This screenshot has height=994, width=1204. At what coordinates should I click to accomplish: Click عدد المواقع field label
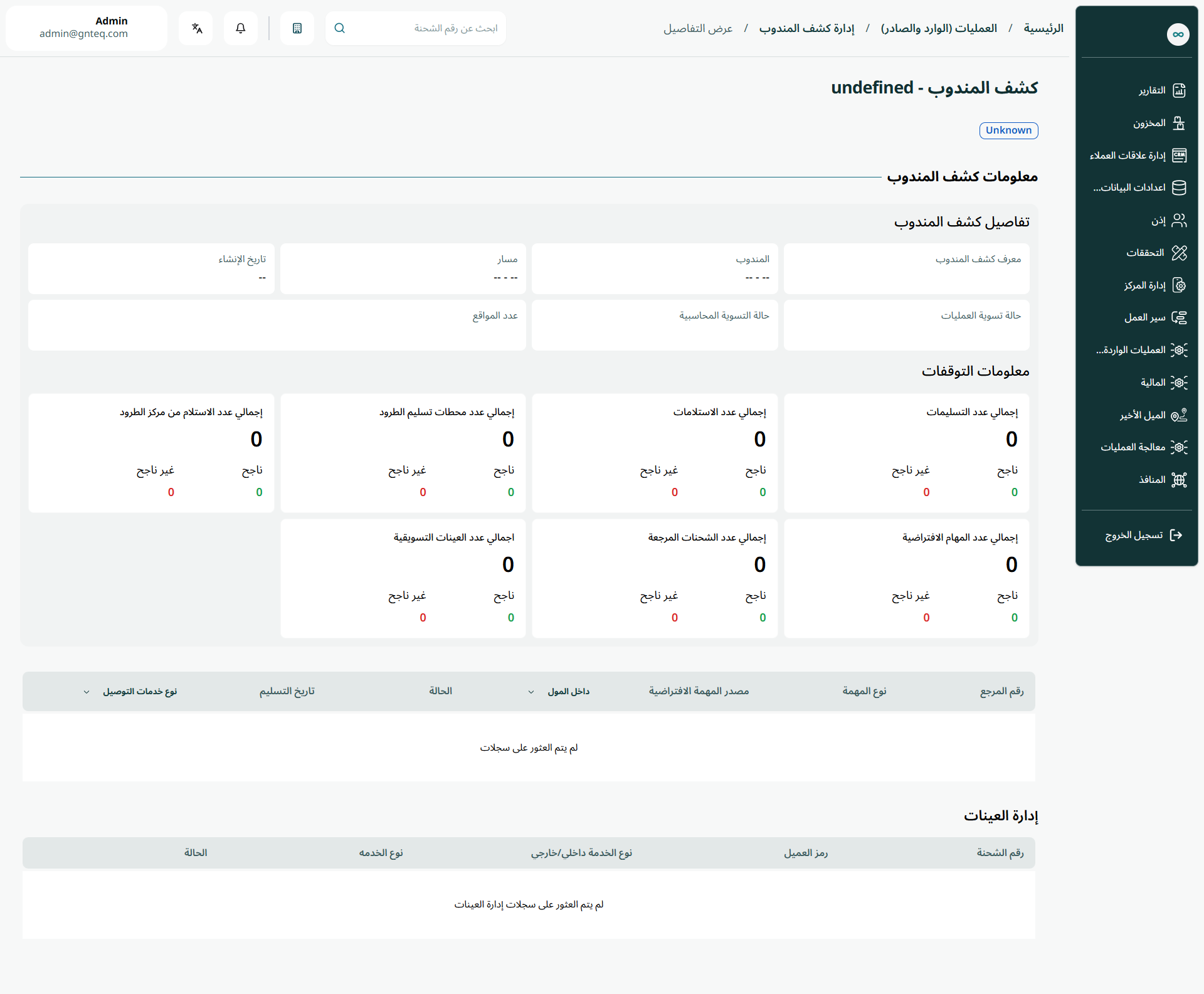tap(495, 315)
